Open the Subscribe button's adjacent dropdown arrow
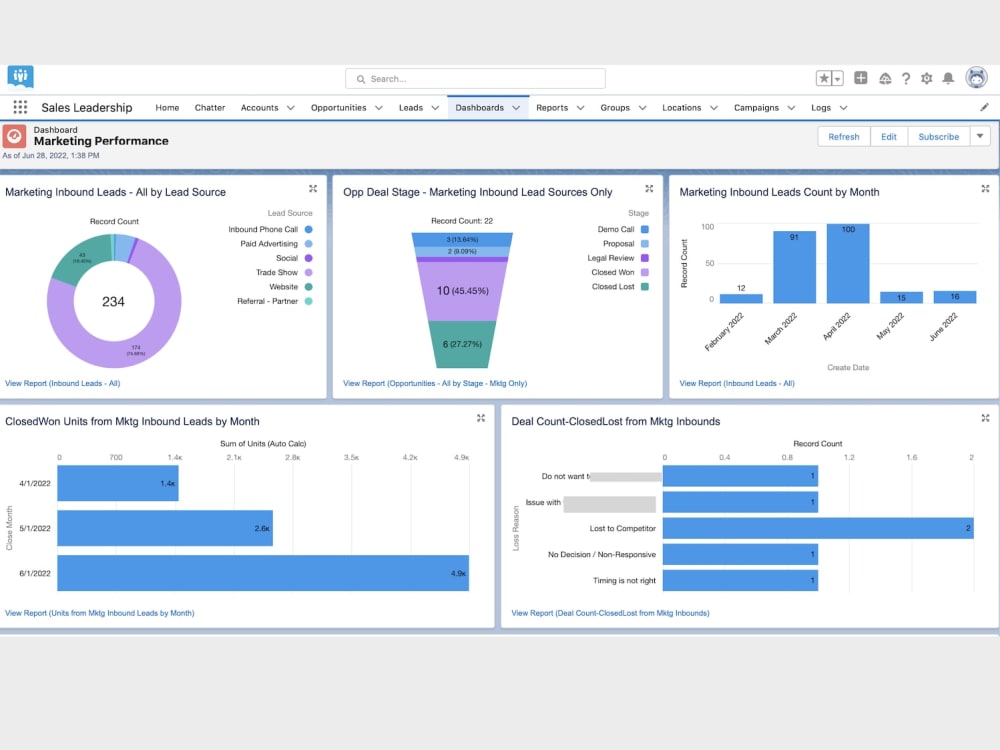Viewport: 1000px width, 750px height. tap(981, 136)
